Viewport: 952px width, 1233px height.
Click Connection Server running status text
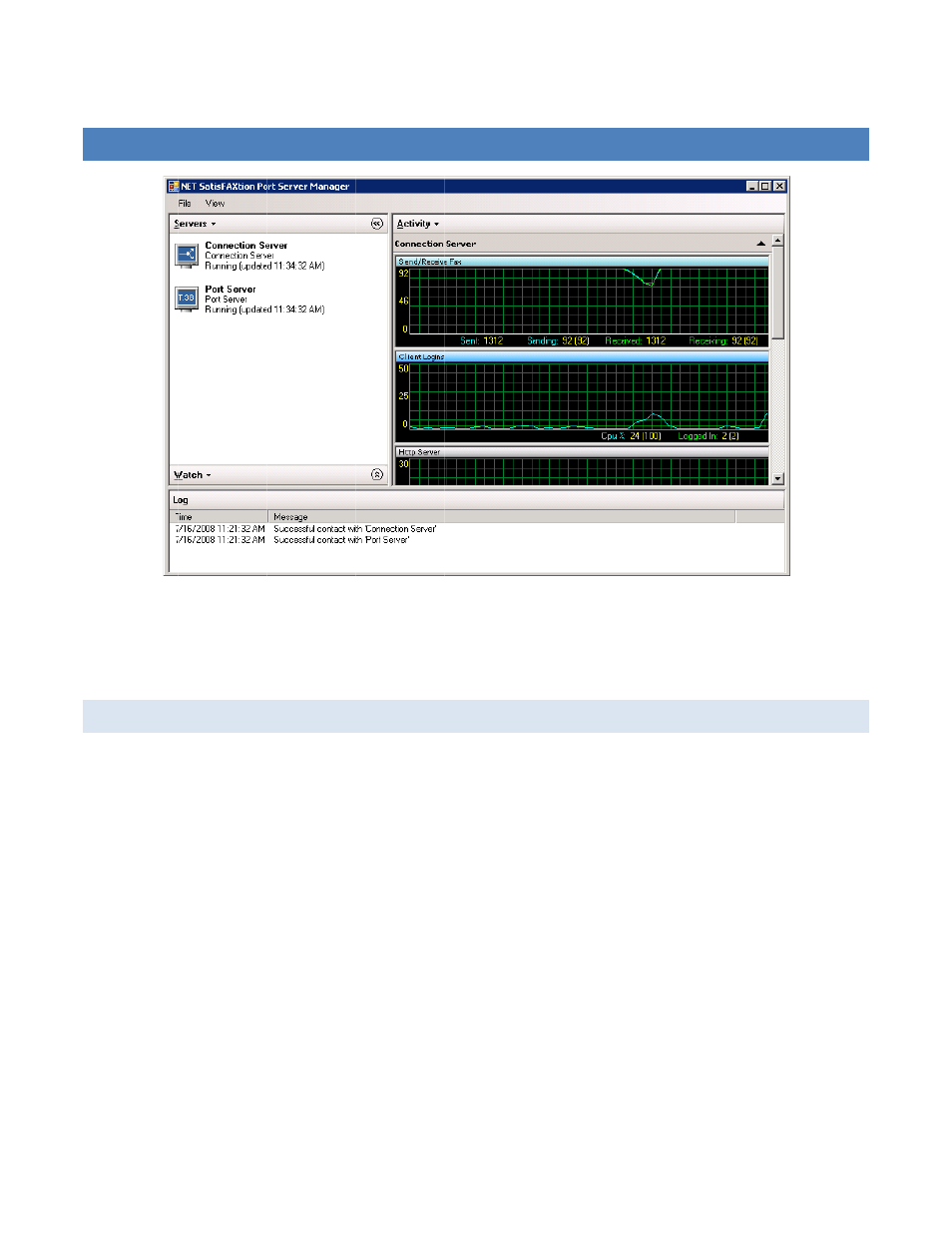click(x=265, y=267)
